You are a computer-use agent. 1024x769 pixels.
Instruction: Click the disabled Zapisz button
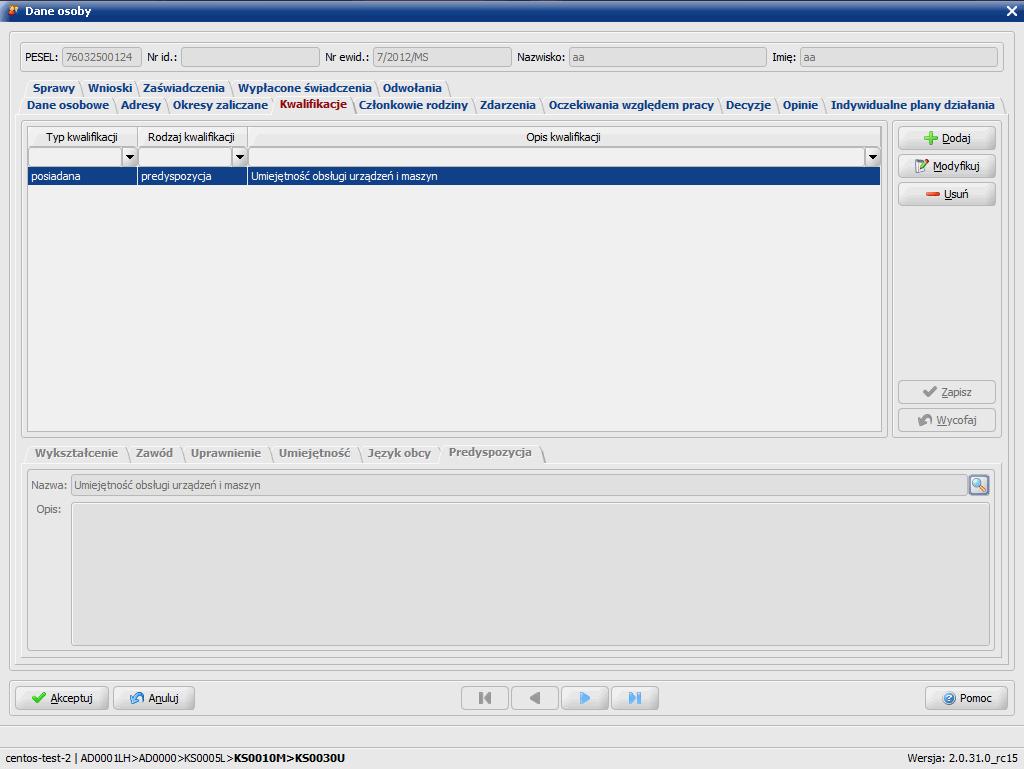pos(946,392)
